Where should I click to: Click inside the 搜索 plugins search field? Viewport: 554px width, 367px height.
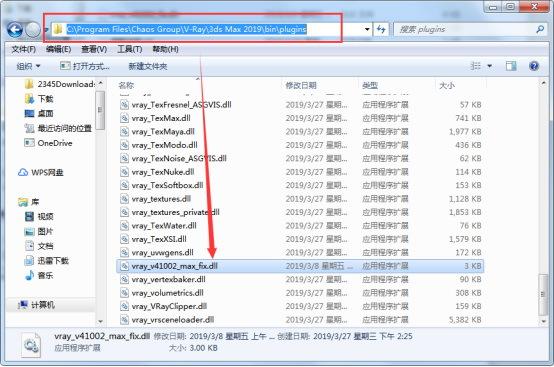(466, 29)
